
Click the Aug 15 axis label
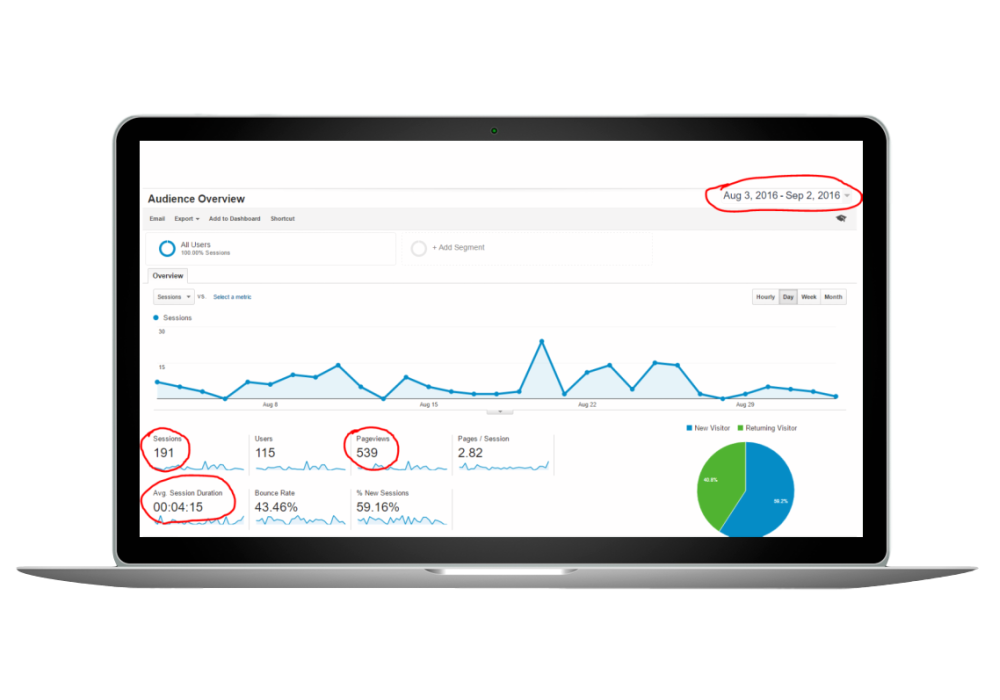[429, 404]
